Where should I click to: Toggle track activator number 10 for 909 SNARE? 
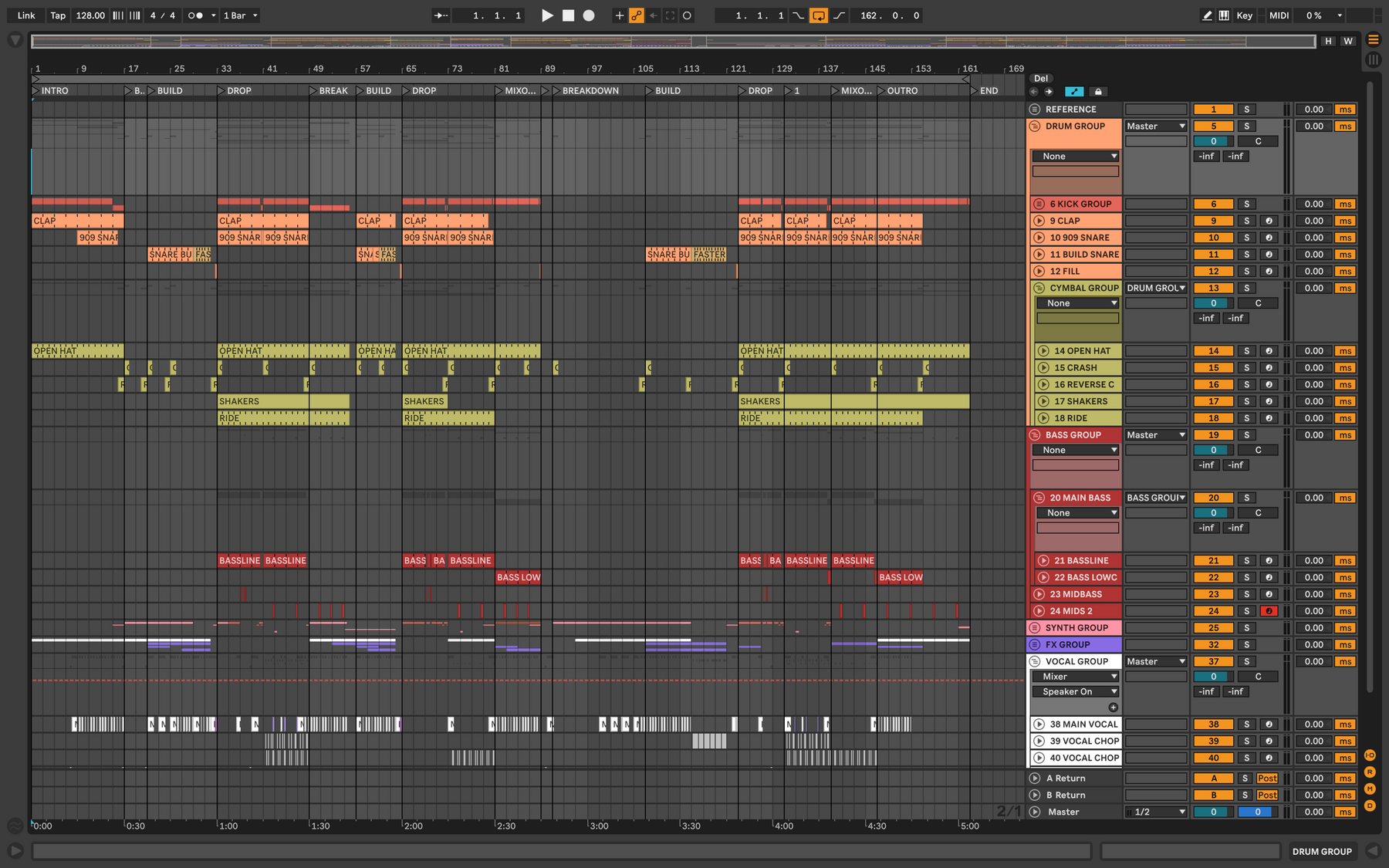pos(1214,238)
